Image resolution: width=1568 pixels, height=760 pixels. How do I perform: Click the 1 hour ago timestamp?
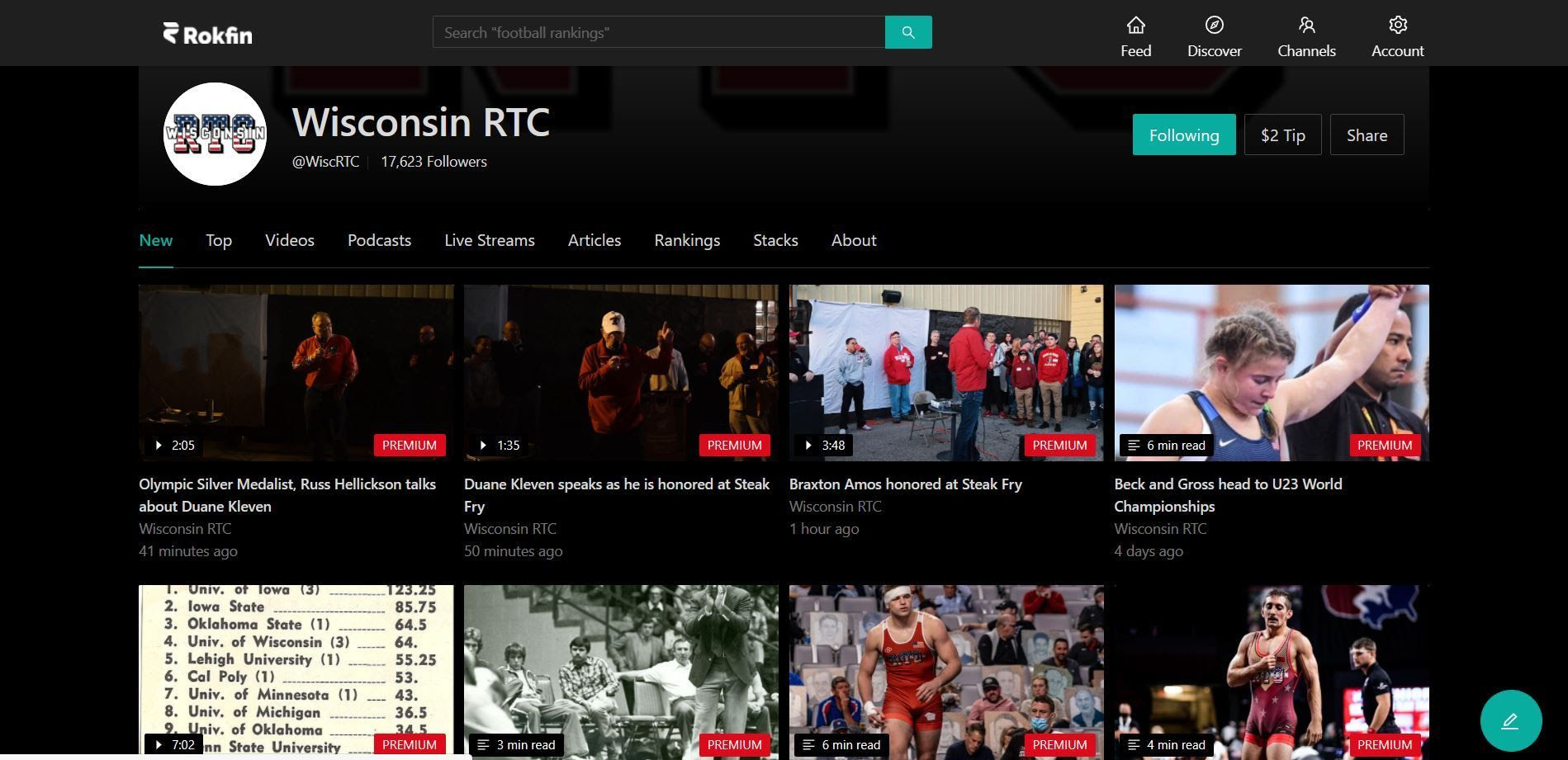824,529
